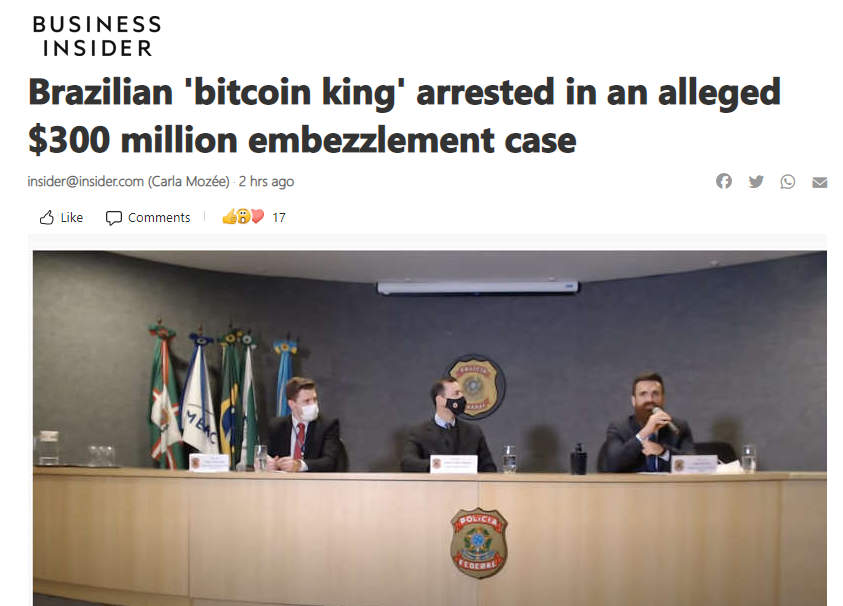Click the Like button label
This screenshot has height=606, width=843.
(72, 217)
